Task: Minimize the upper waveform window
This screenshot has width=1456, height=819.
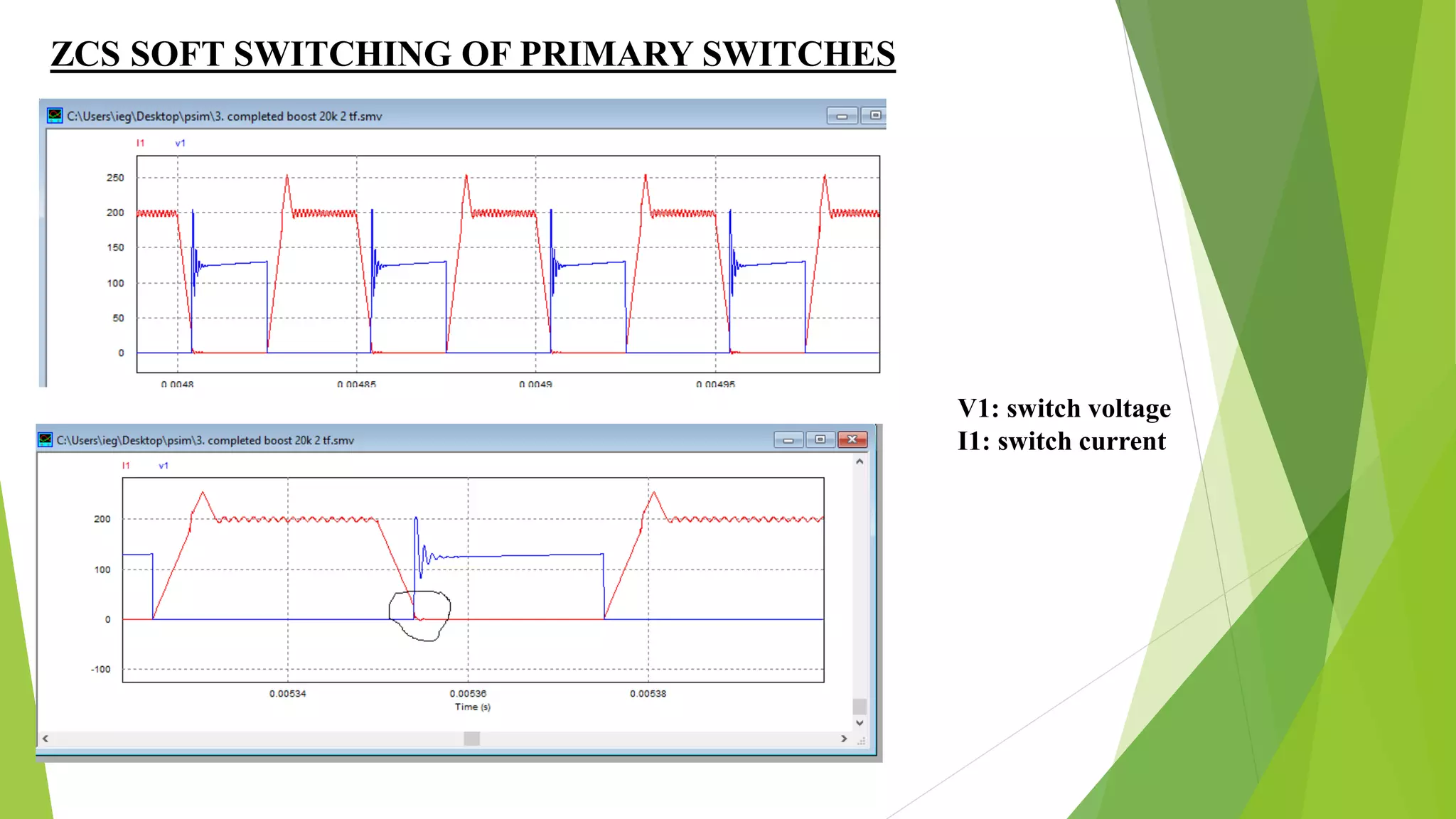Action: [x=842, y=115]
